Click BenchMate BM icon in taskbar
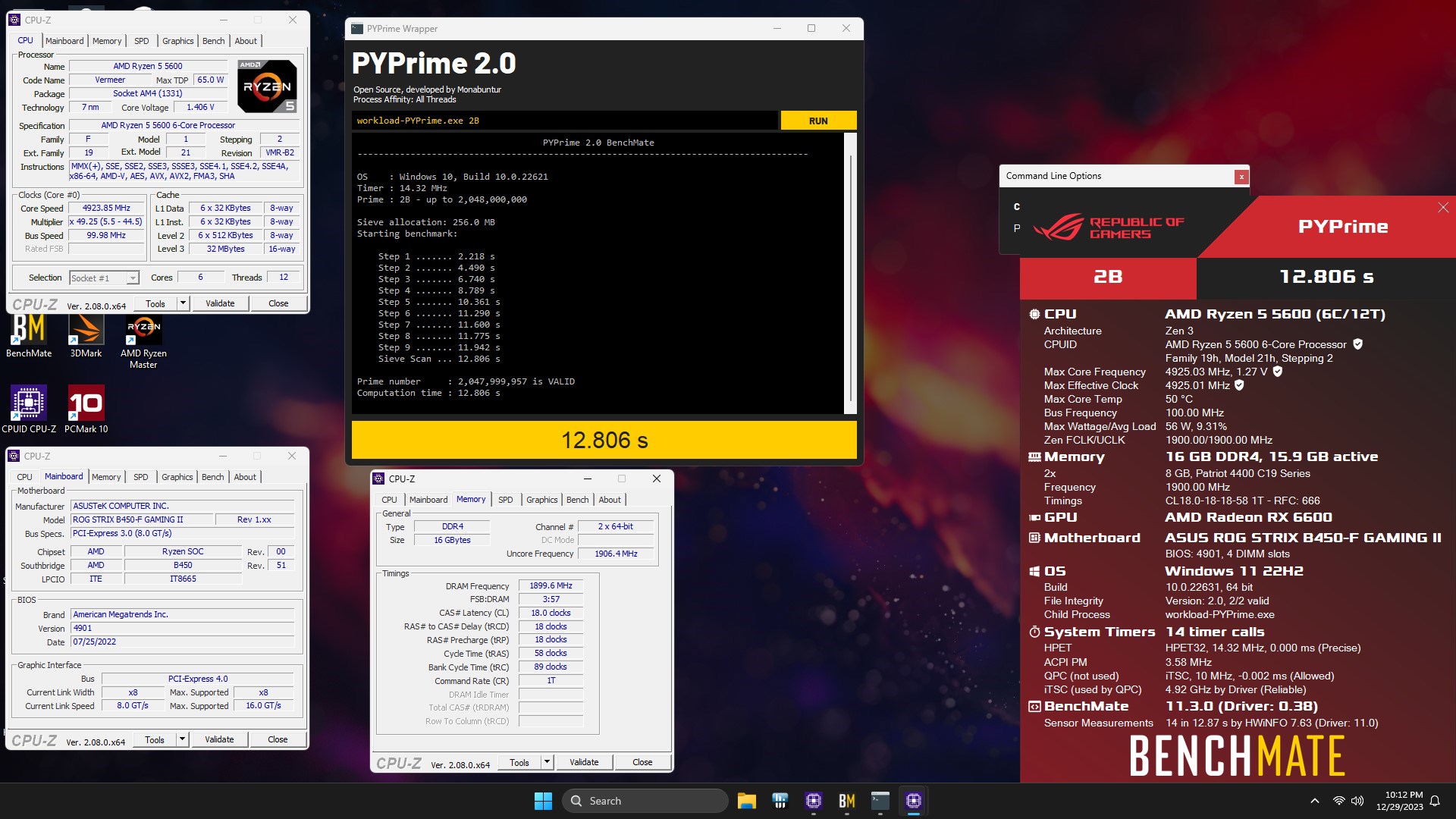 pyautogui.click(x=847, y=801)
